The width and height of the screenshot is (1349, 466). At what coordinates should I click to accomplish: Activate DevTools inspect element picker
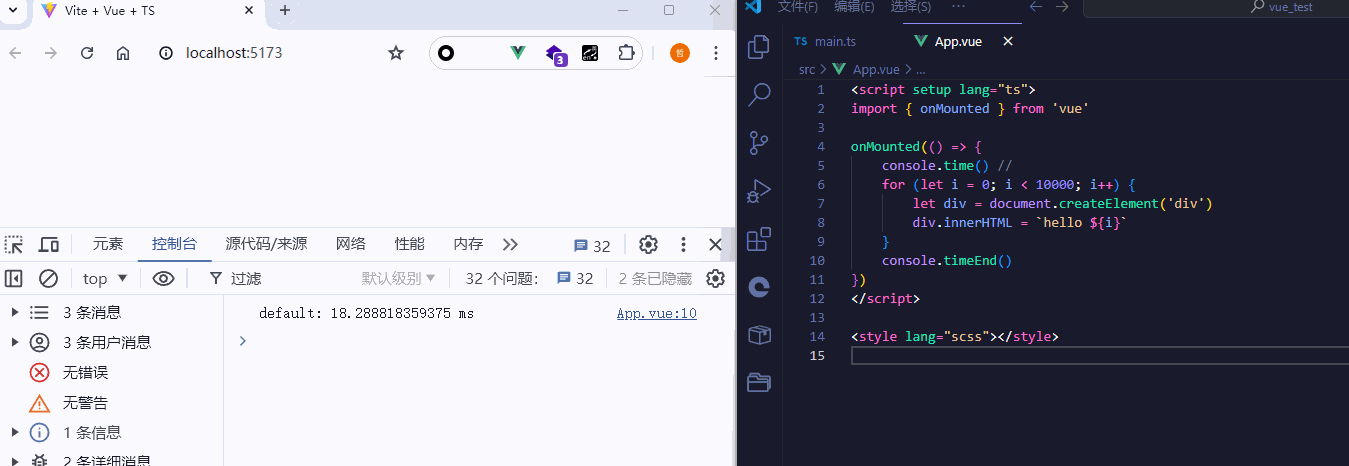click(x=14, y=245)
